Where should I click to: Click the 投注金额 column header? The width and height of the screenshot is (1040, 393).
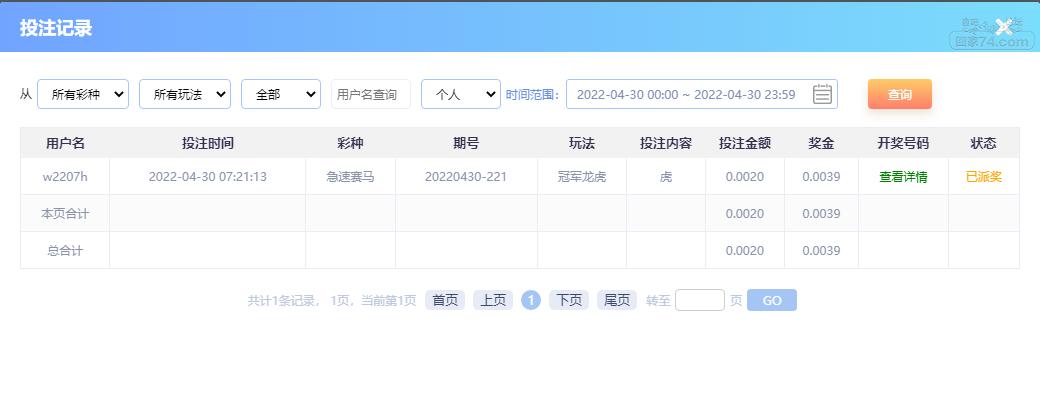[745, 143]
